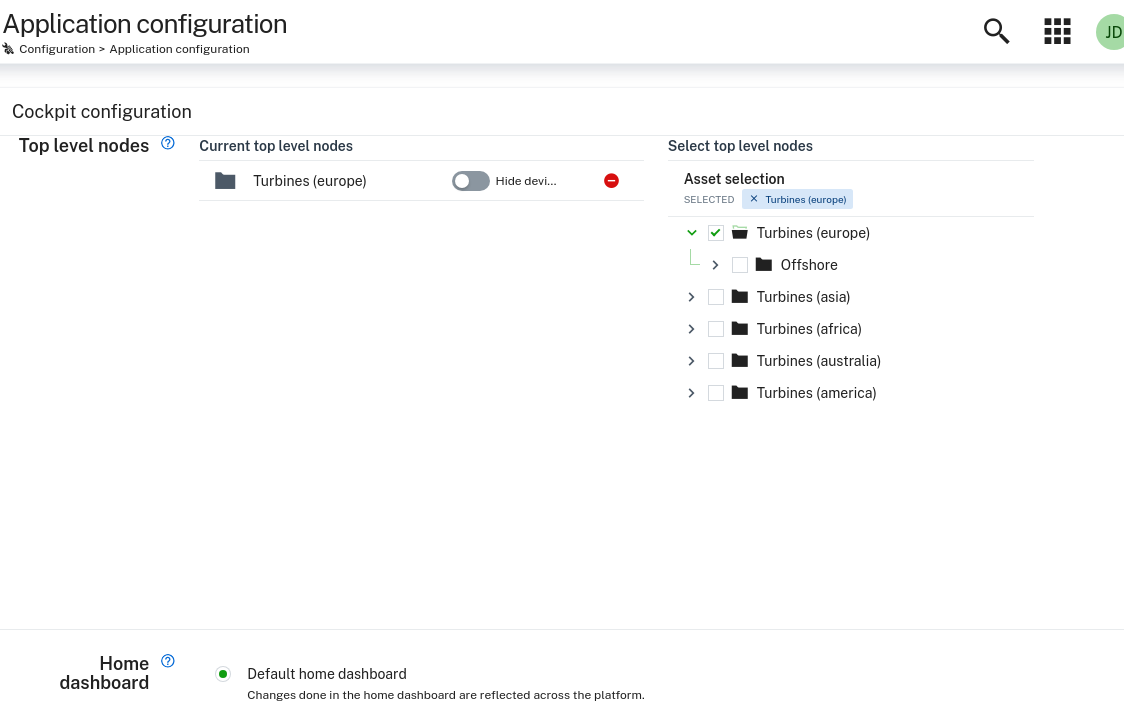The width and height of the screenshot is (1124, 710).
Task: Select Turbines (australia) in the asset tree
Action: tap(818, 360)
